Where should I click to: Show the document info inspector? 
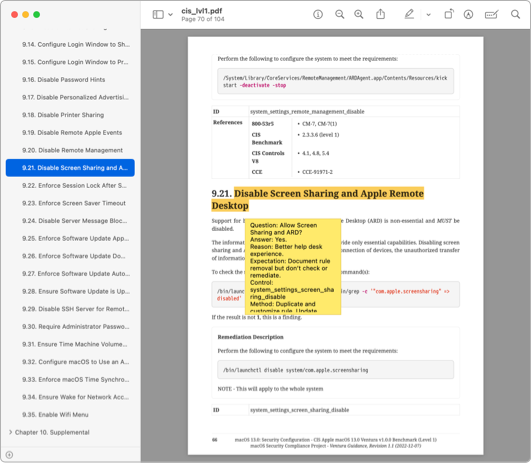pos(318,15)
